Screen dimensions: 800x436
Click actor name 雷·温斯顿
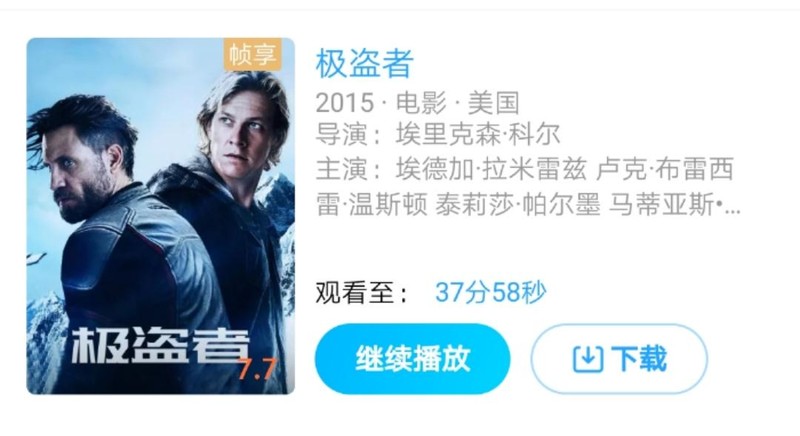pyautogui.click(x=371, y=205)
